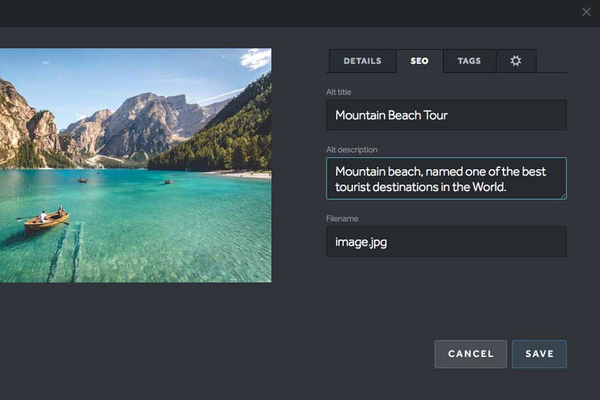Open the gear settings tab

tap(516, 61)
